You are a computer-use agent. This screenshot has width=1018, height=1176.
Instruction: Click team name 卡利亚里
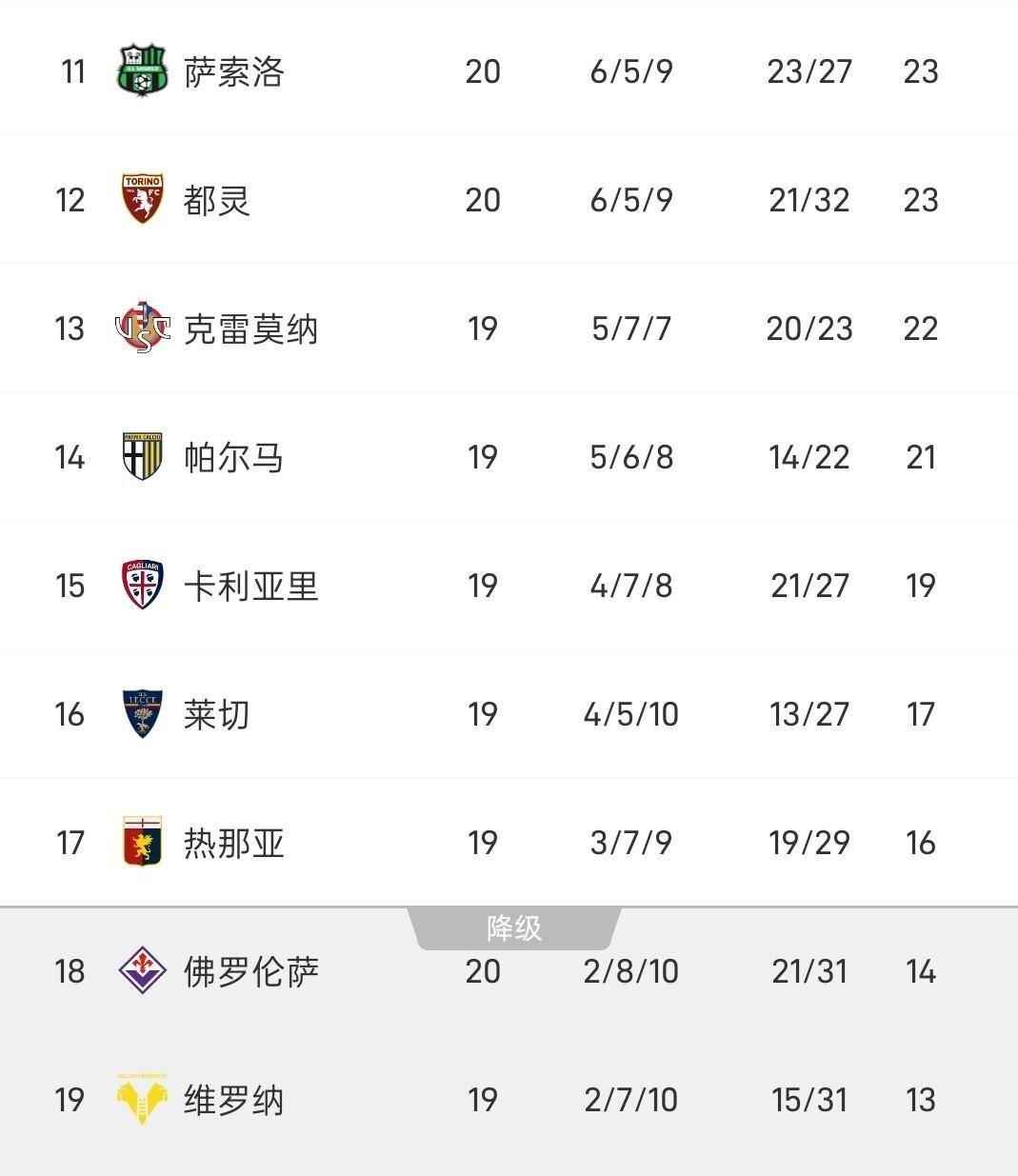coord(250,586)
